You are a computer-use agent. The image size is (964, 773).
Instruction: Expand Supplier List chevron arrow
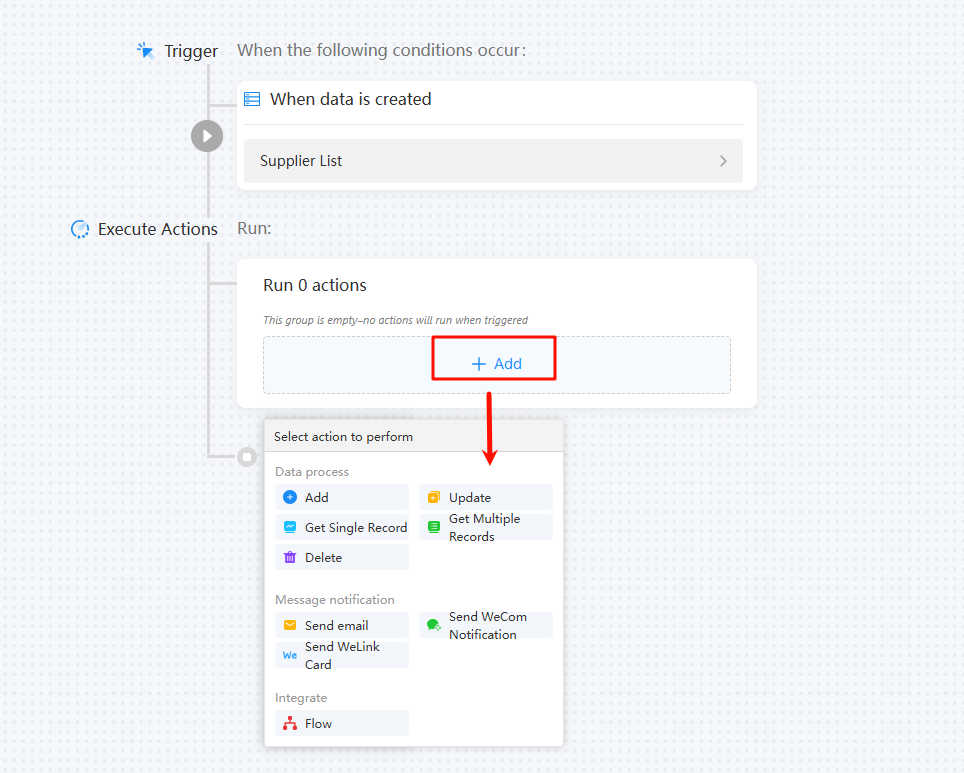(723, 161)
